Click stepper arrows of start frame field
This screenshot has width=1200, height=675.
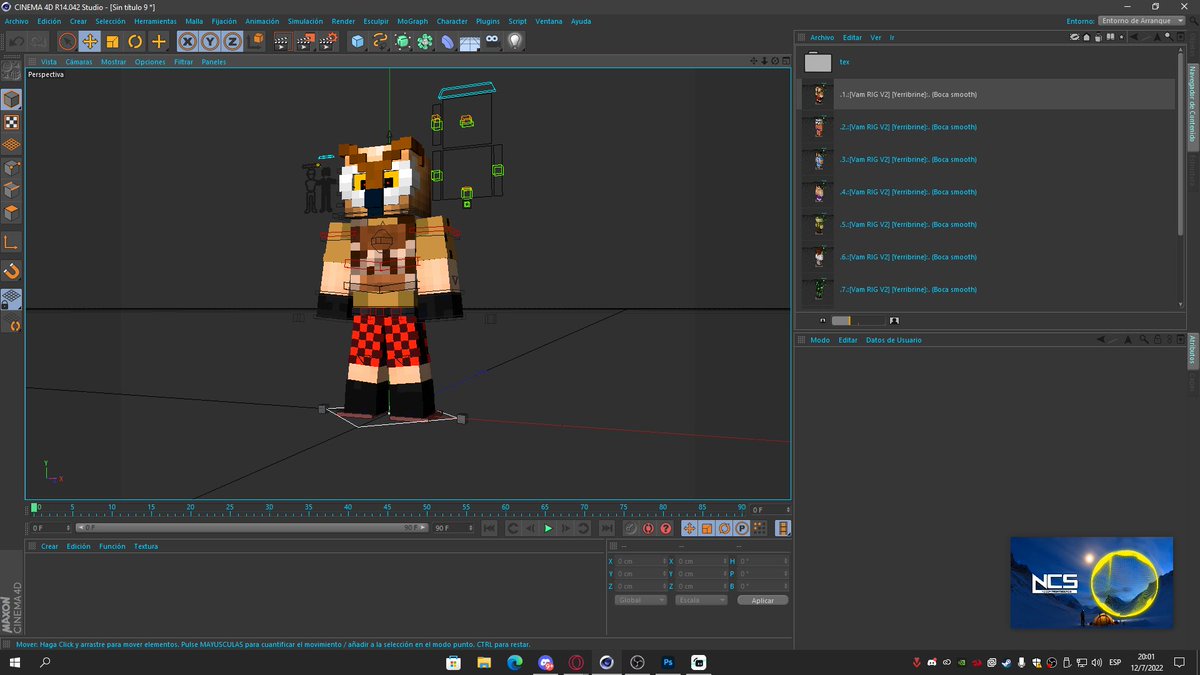(69, 528)
